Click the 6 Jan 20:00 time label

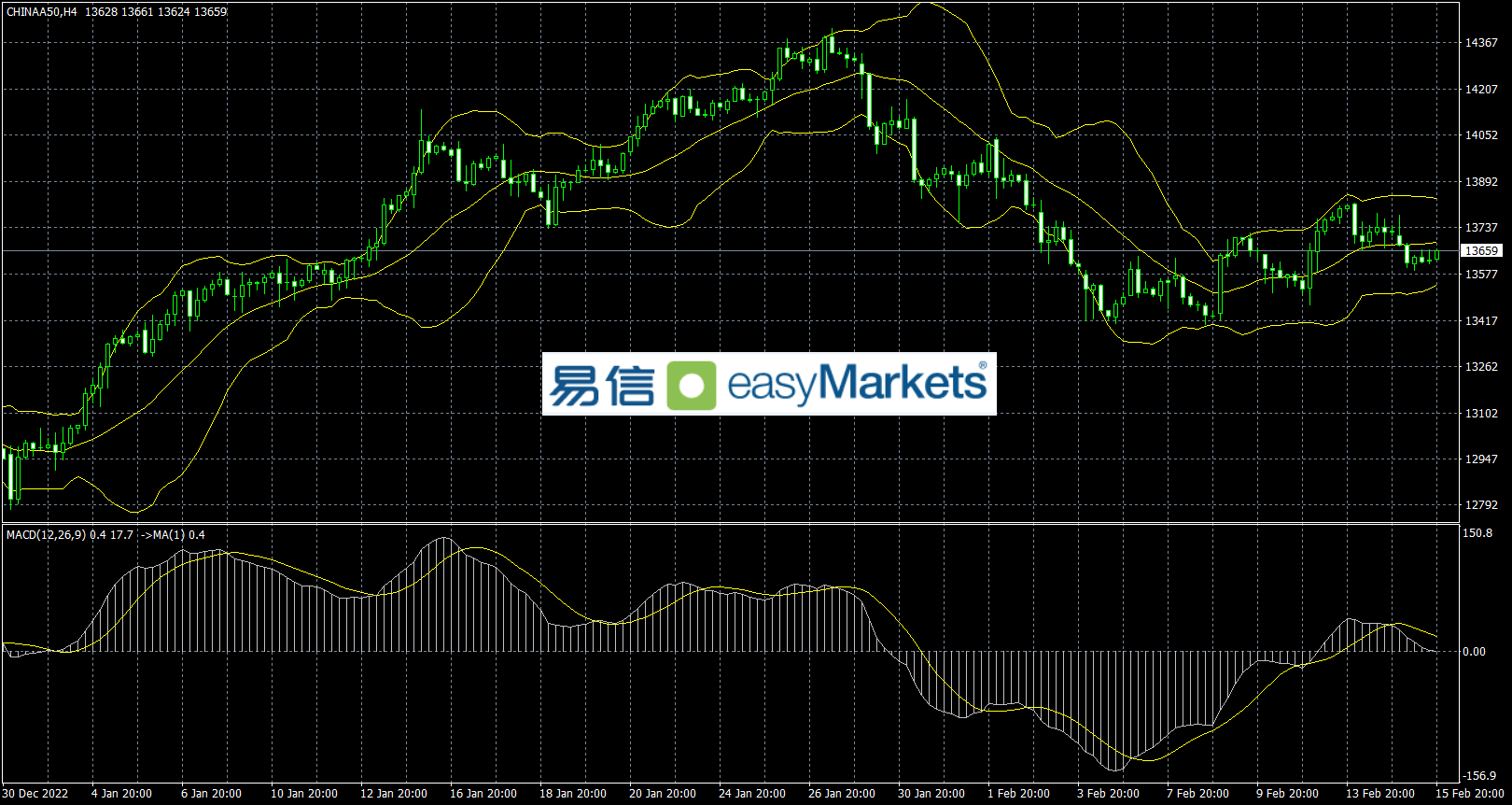coord(211,794)
